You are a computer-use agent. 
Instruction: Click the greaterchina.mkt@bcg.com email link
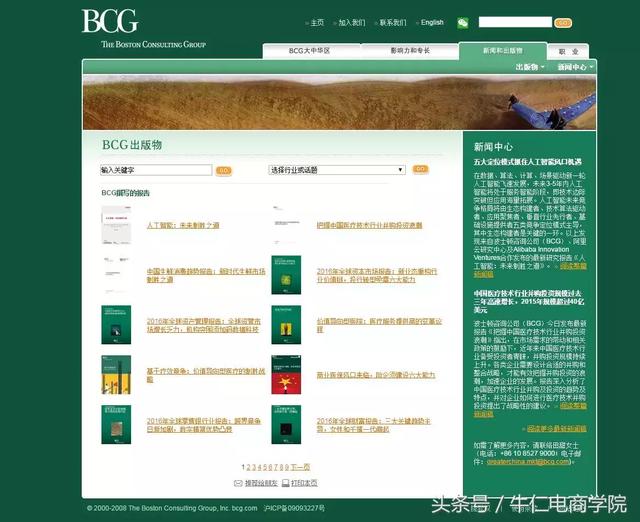point(528,462)
